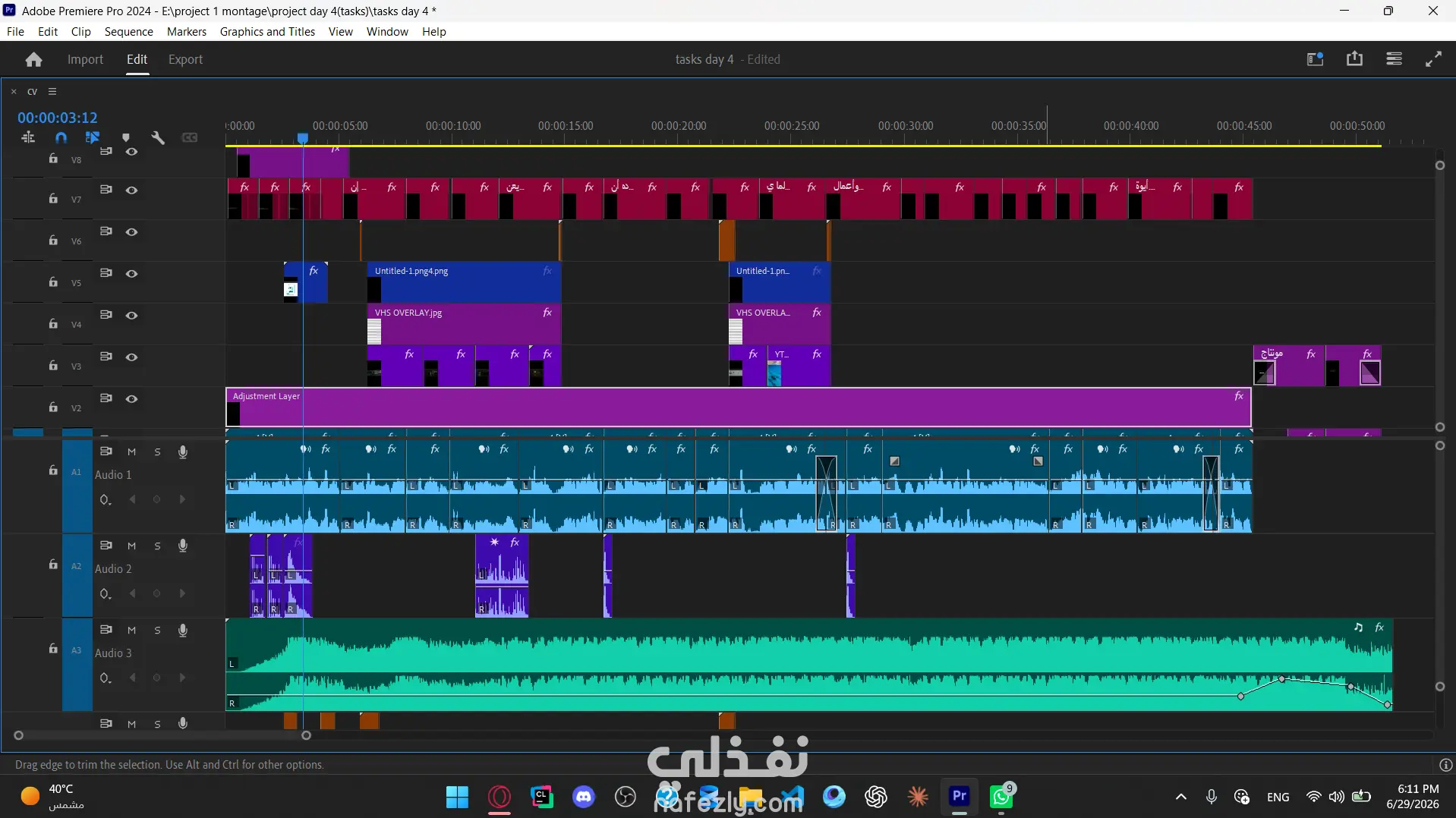Viewport: 1456px width, 818px height.
Task: Grab top handle of video vertical zoom scrollbar
Action: tap(1440, 165)
